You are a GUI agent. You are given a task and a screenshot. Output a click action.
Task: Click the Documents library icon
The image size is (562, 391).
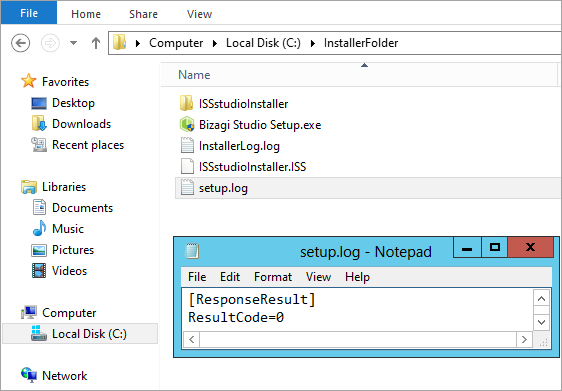[39, 208]
